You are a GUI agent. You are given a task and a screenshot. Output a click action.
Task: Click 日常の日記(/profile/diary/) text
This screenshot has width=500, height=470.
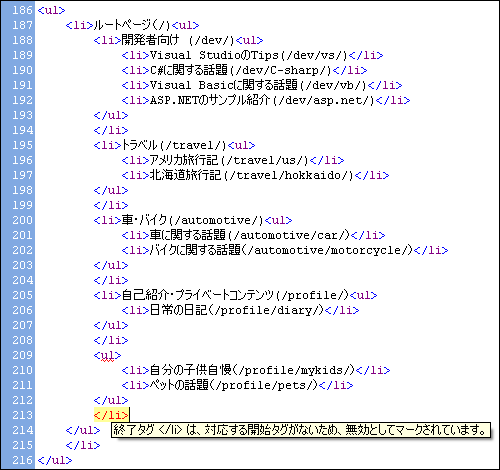tap(237, 310)
